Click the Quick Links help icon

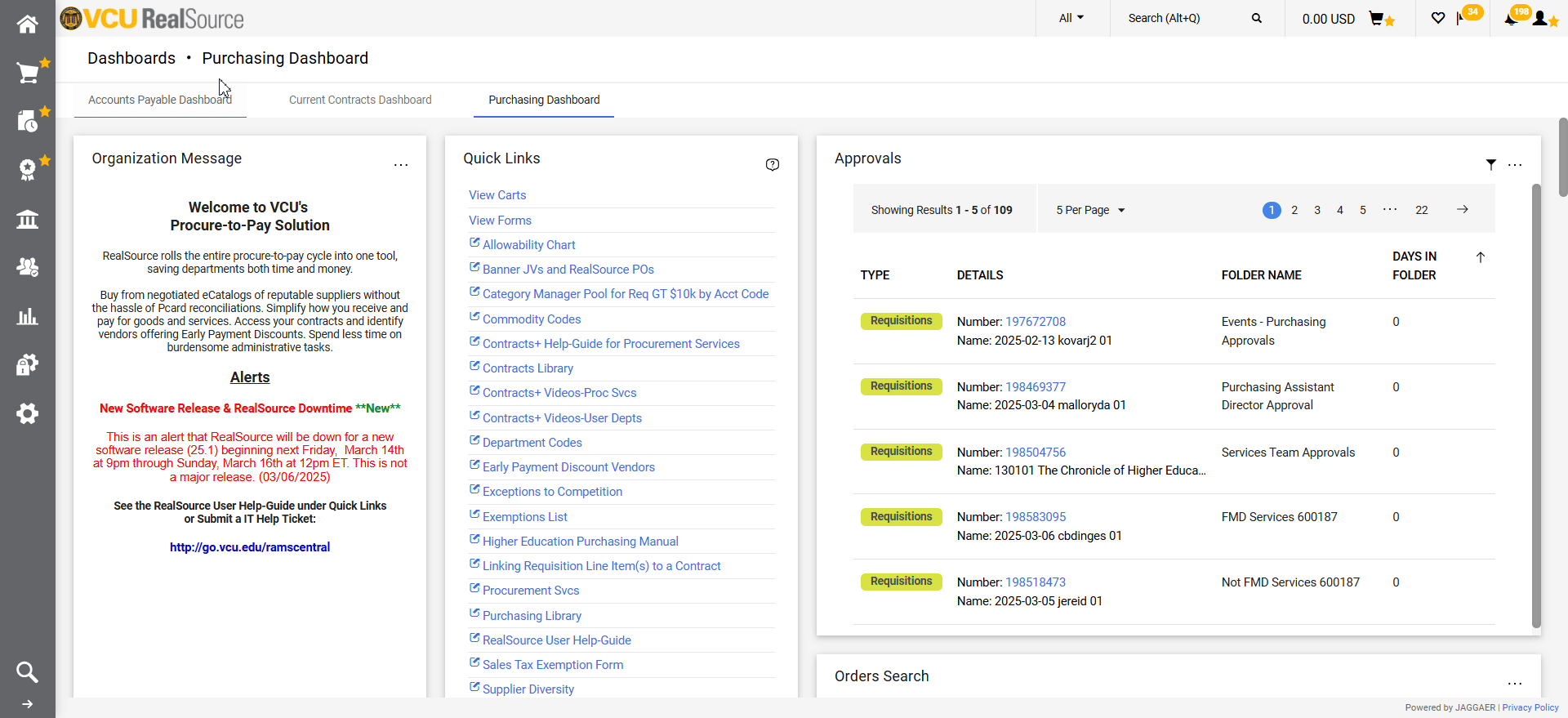[x=772, y=164]
